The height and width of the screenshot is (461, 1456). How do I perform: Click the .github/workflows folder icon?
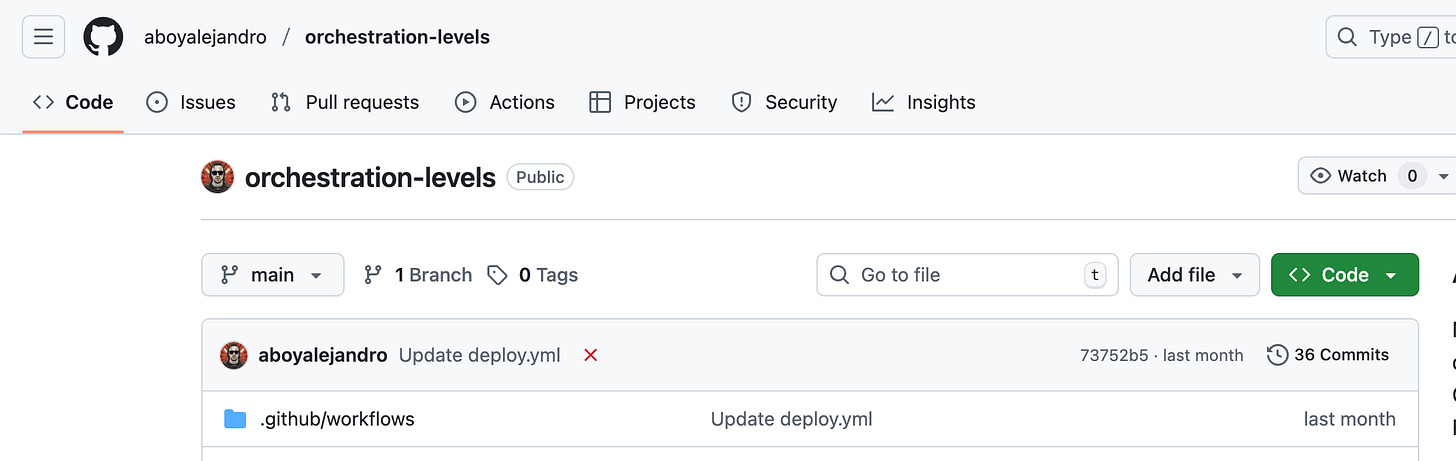(235, 419)
